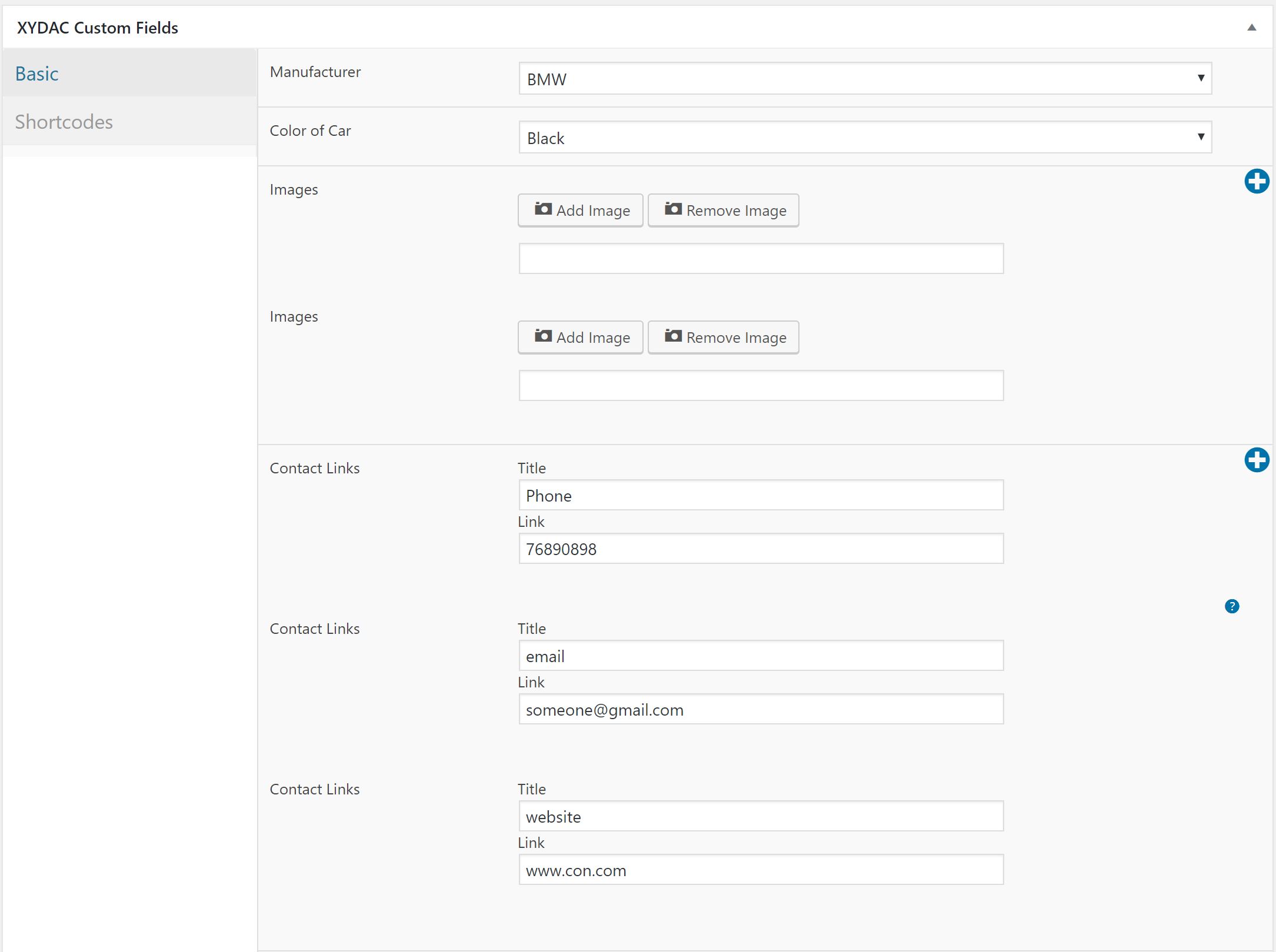Click the Link field with someone@gmail.com
The image size is (1276, 952).
(x=761, y=709)
